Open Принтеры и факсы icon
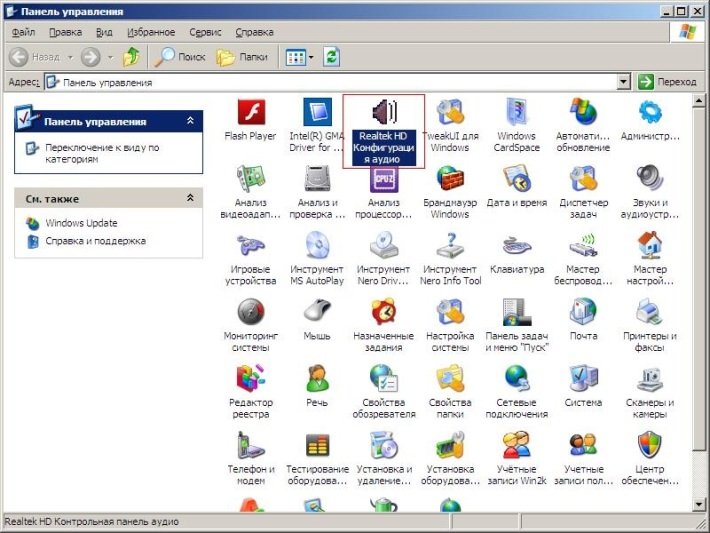 [649, 313]
